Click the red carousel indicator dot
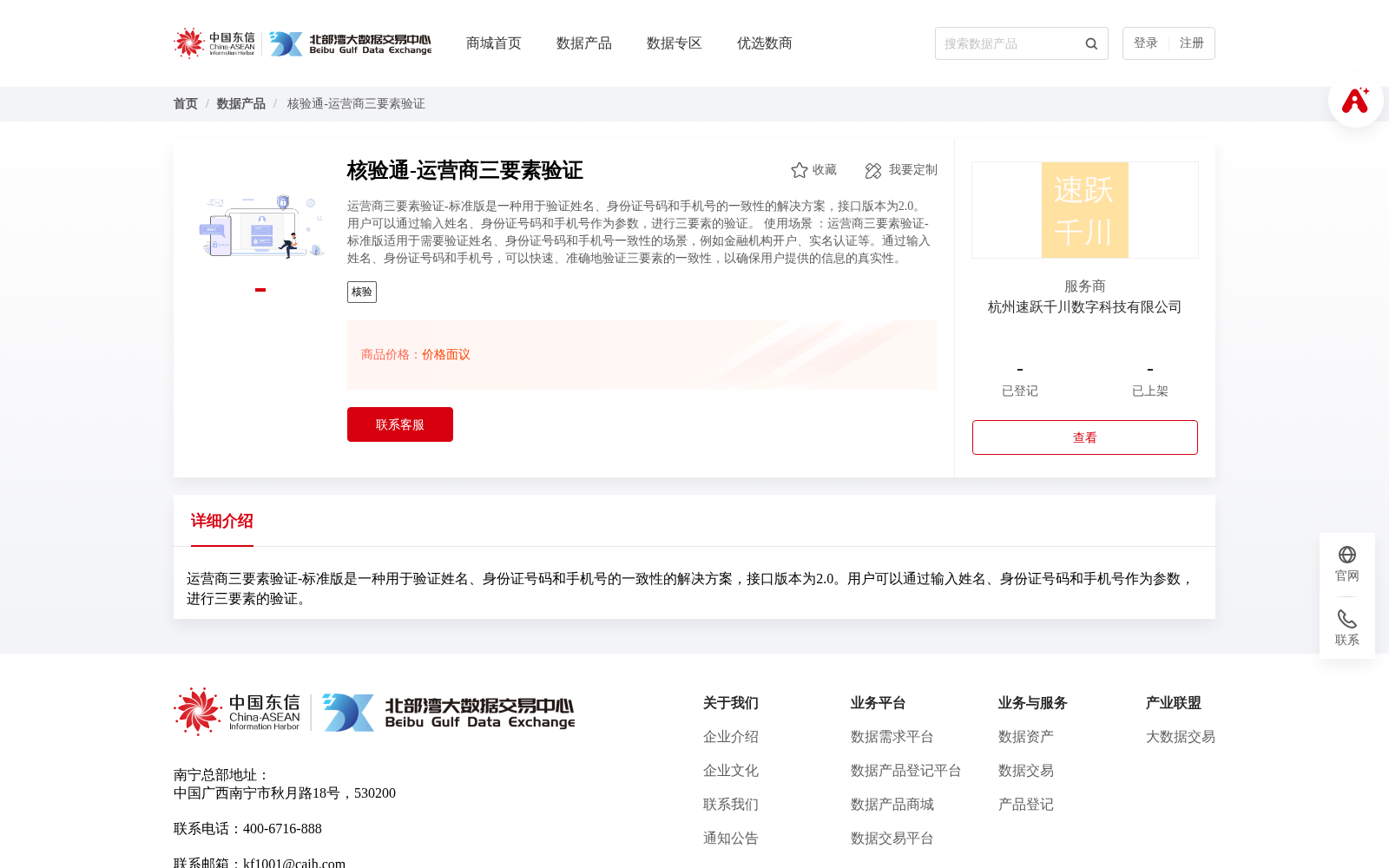 click(x=260, y=290)
